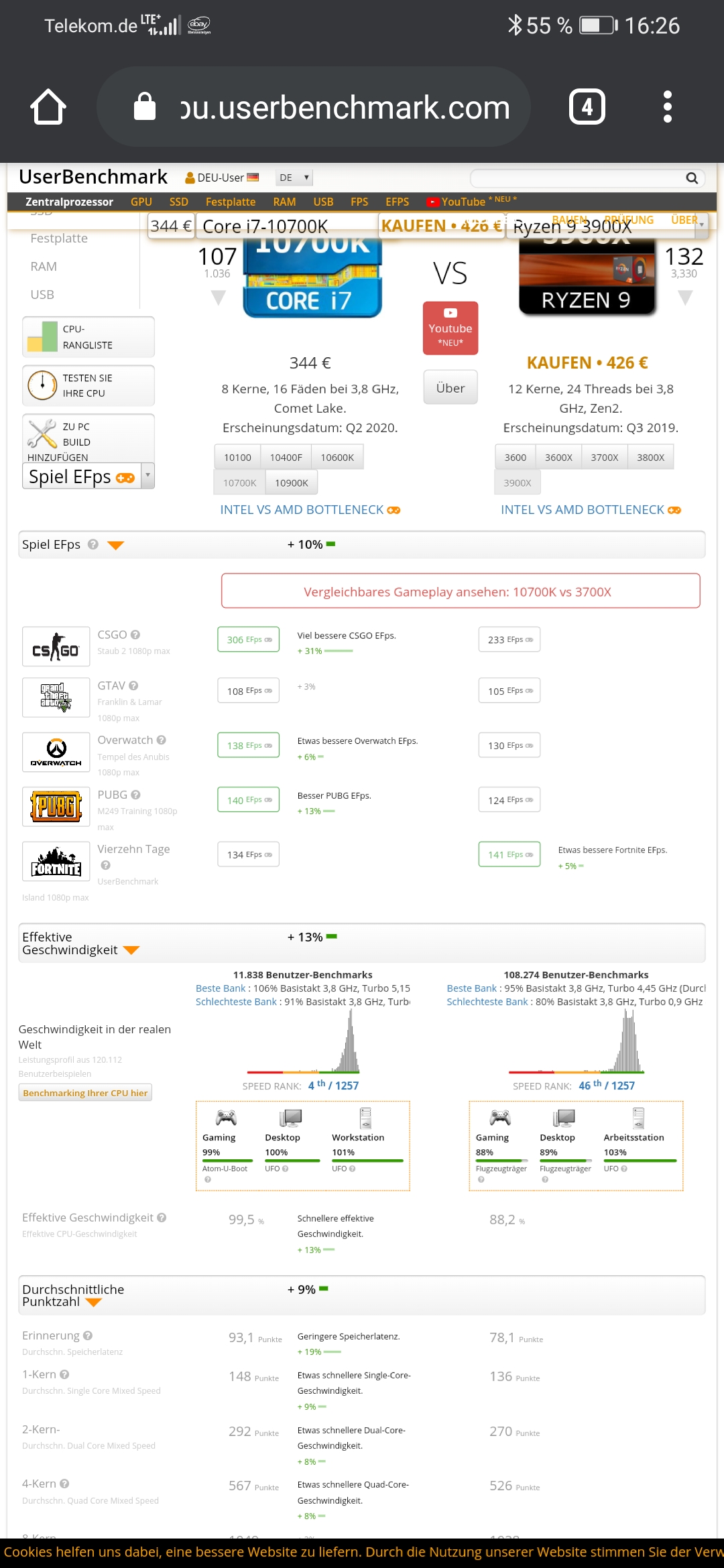The image size is (724, 1568).
Task: Select the 3700X alternative chip
Action: click(605, 457)
